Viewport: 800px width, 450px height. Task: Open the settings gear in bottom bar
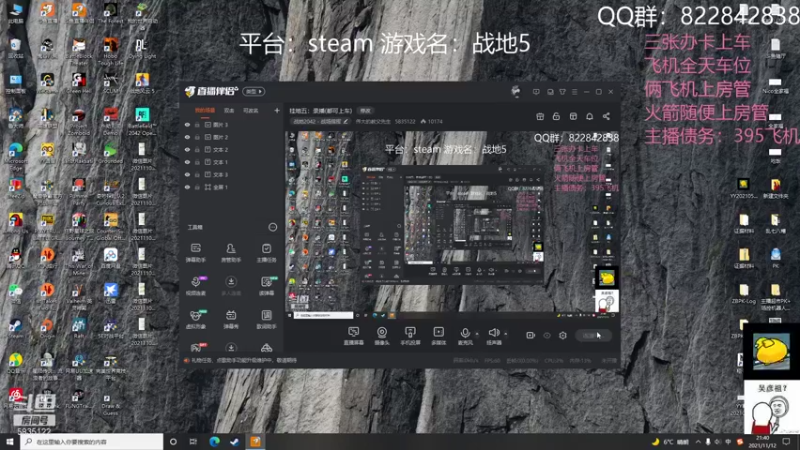tap(563, 335)
